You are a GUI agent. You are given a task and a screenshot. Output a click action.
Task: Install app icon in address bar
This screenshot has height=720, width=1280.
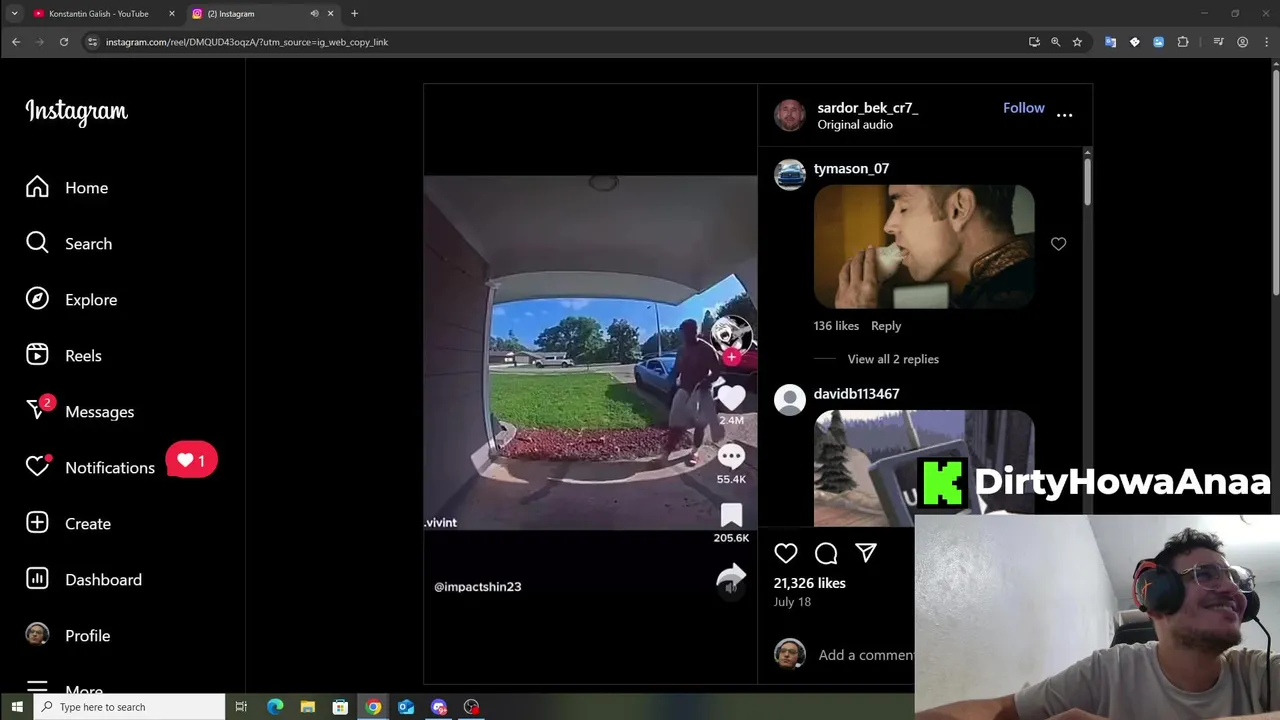pos(1034,42)
